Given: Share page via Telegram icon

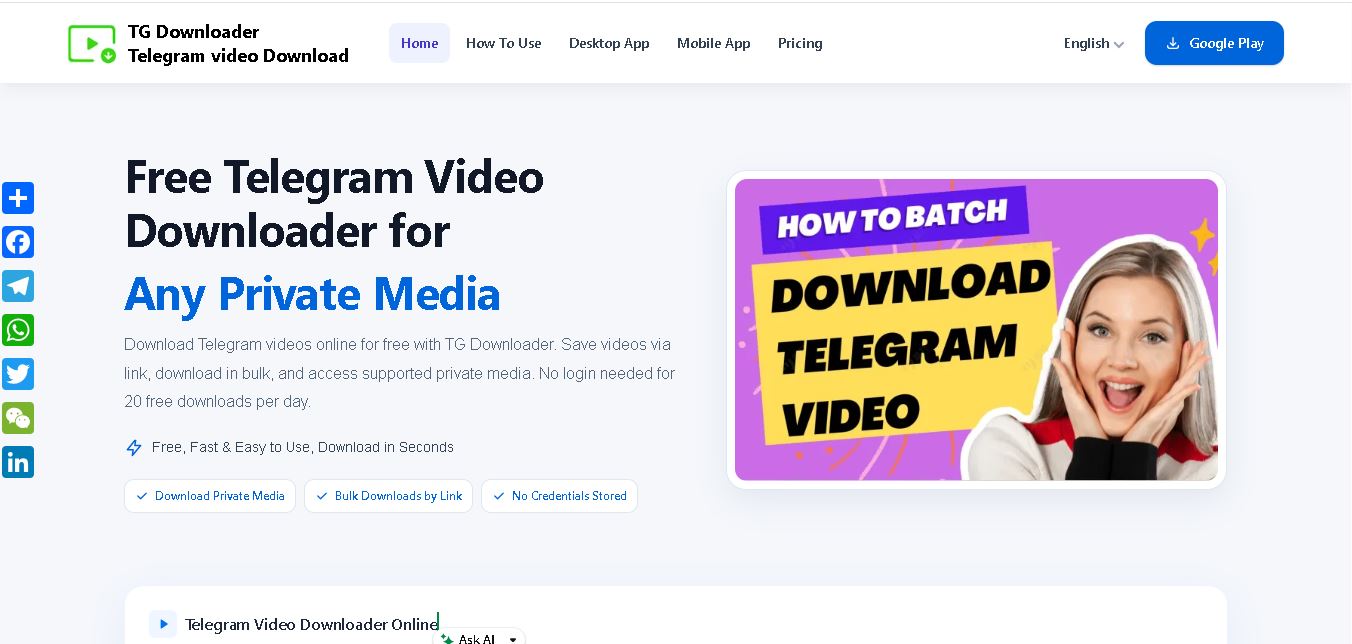Looking at the screenshot, I should point(18,286).
